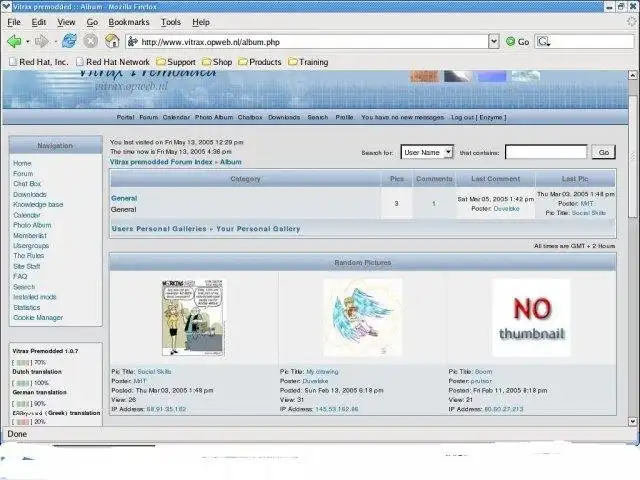The height and width of the screenshot is (480, 640).
Task: Click the German translation 90% progress bar
Action: pyautogui.click(x=23, y=404)
